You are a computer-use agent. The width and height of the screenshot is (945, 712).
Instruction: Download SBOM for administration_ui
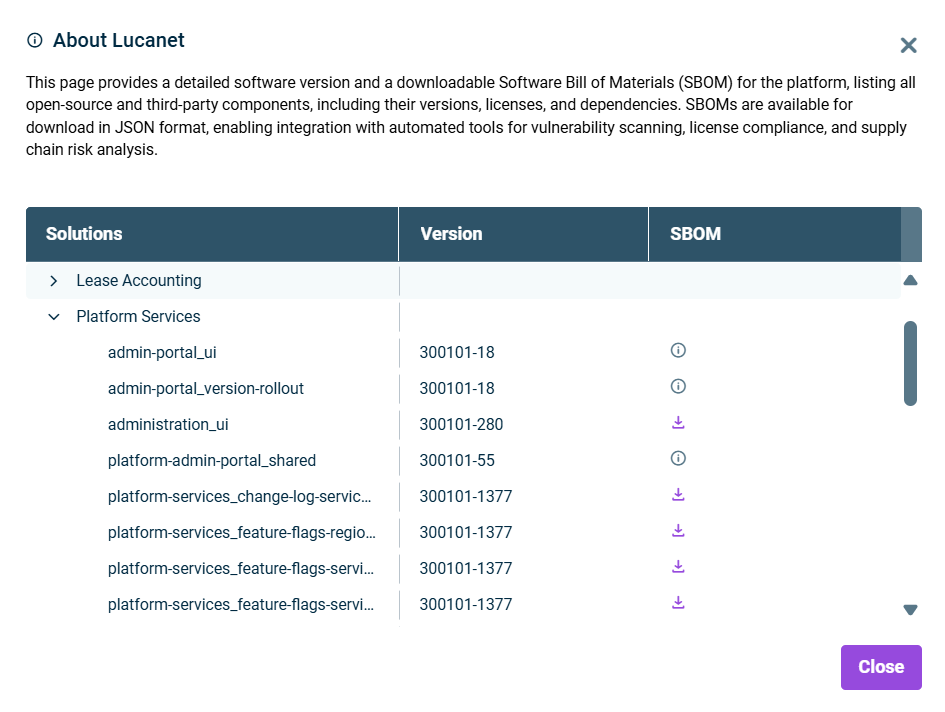click(x=678, y=423)
